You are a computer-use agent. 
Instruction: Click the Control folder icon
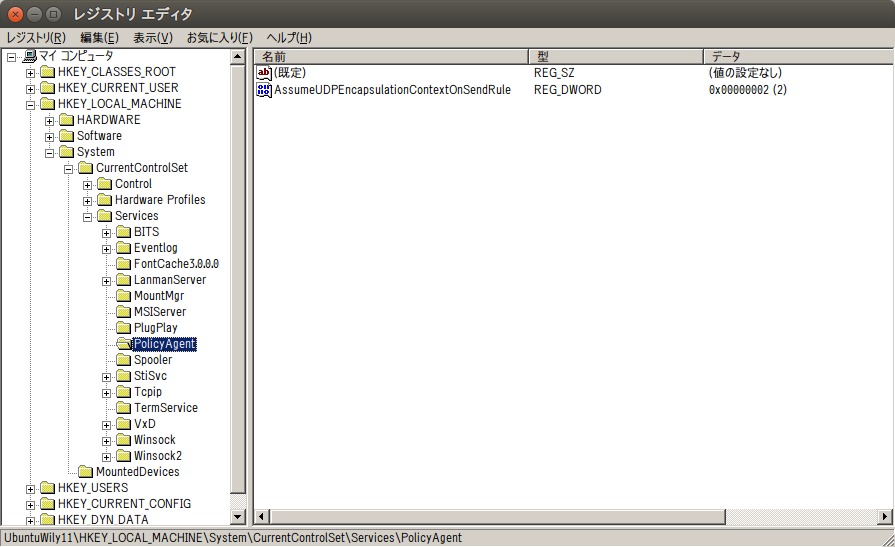(104, 184)
